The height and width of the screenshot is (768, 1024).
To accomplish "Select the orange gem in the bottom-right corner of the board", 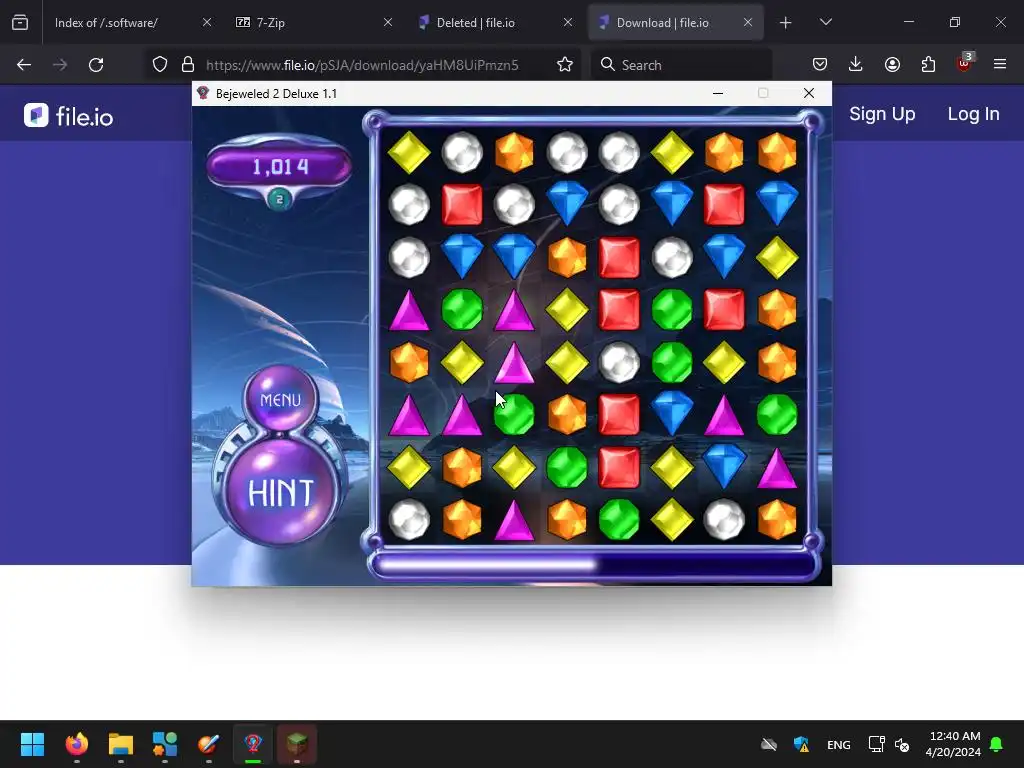I will 776,520.
